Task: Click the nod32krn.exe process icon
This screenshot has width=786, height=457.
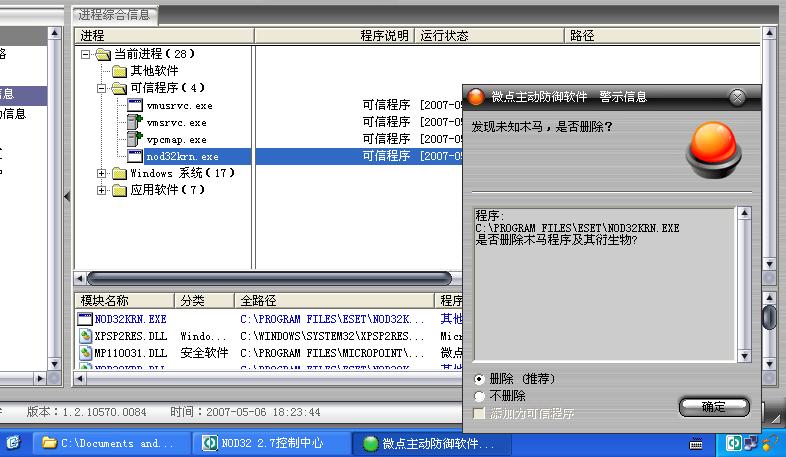Action: (x=135, y=156)
